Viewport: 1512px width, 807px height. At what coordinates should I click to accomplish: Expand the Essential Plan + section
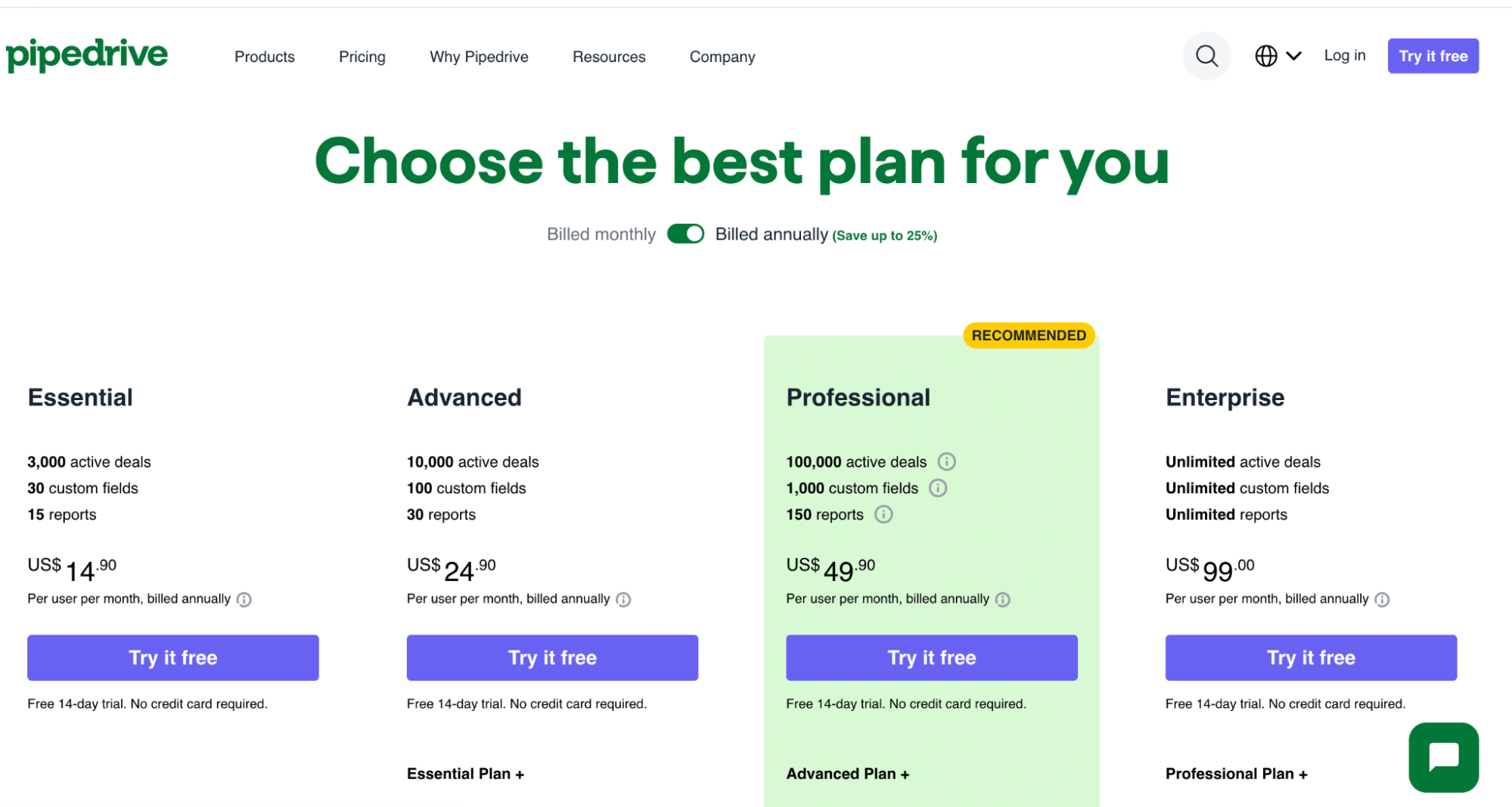point(465,773)
